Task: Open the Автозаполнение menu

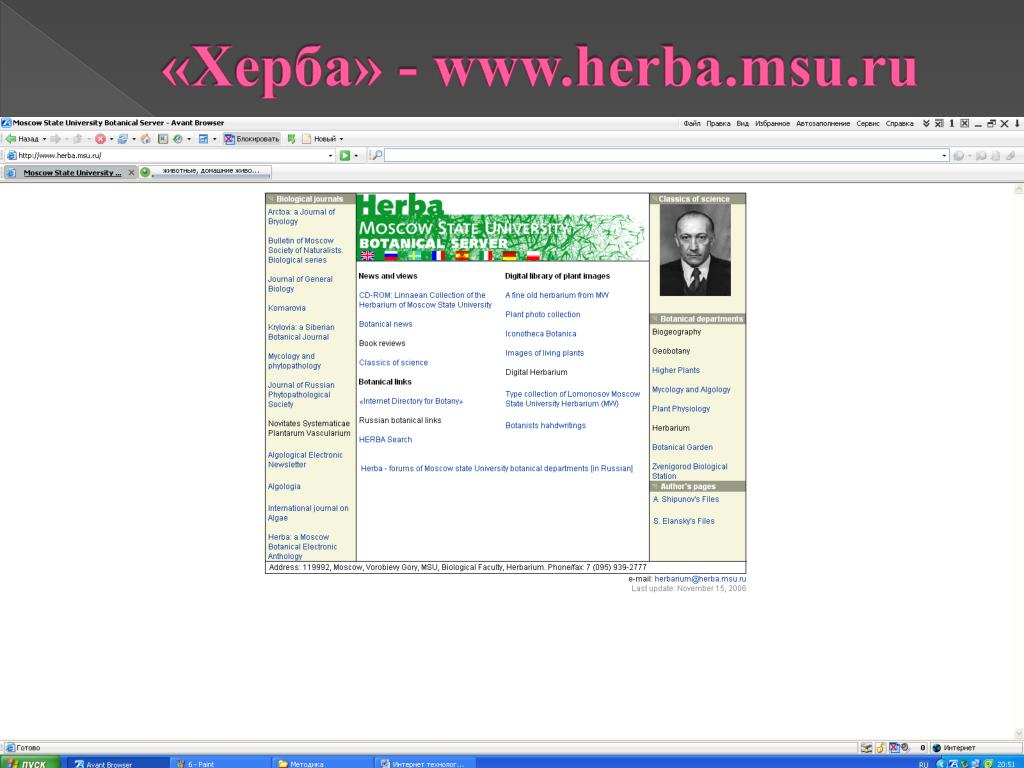Action: tap(823, 123)
